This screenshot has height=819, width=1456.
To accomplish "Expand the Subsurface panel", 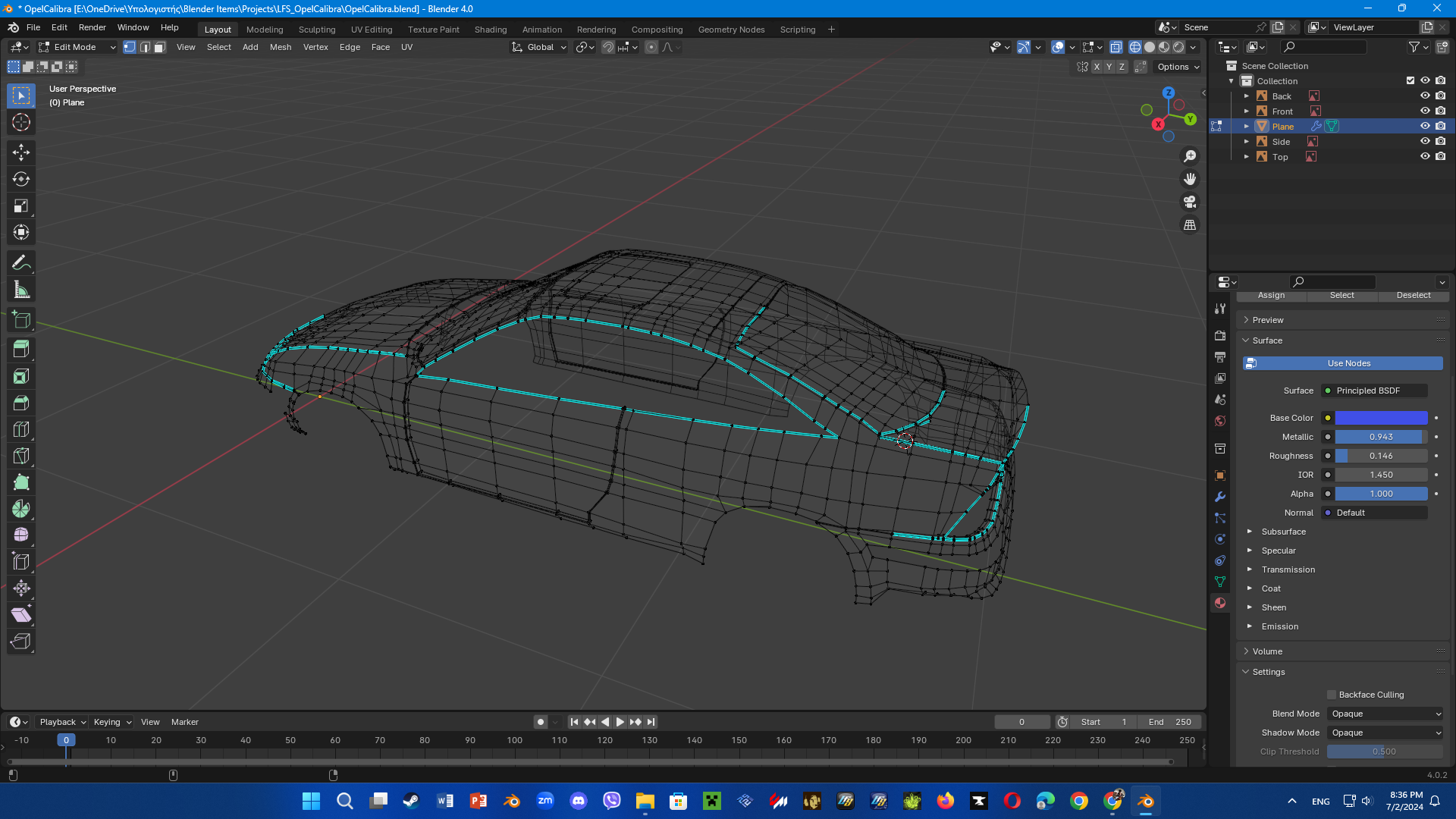I will pyautogui.click(x=1283, y=532).
